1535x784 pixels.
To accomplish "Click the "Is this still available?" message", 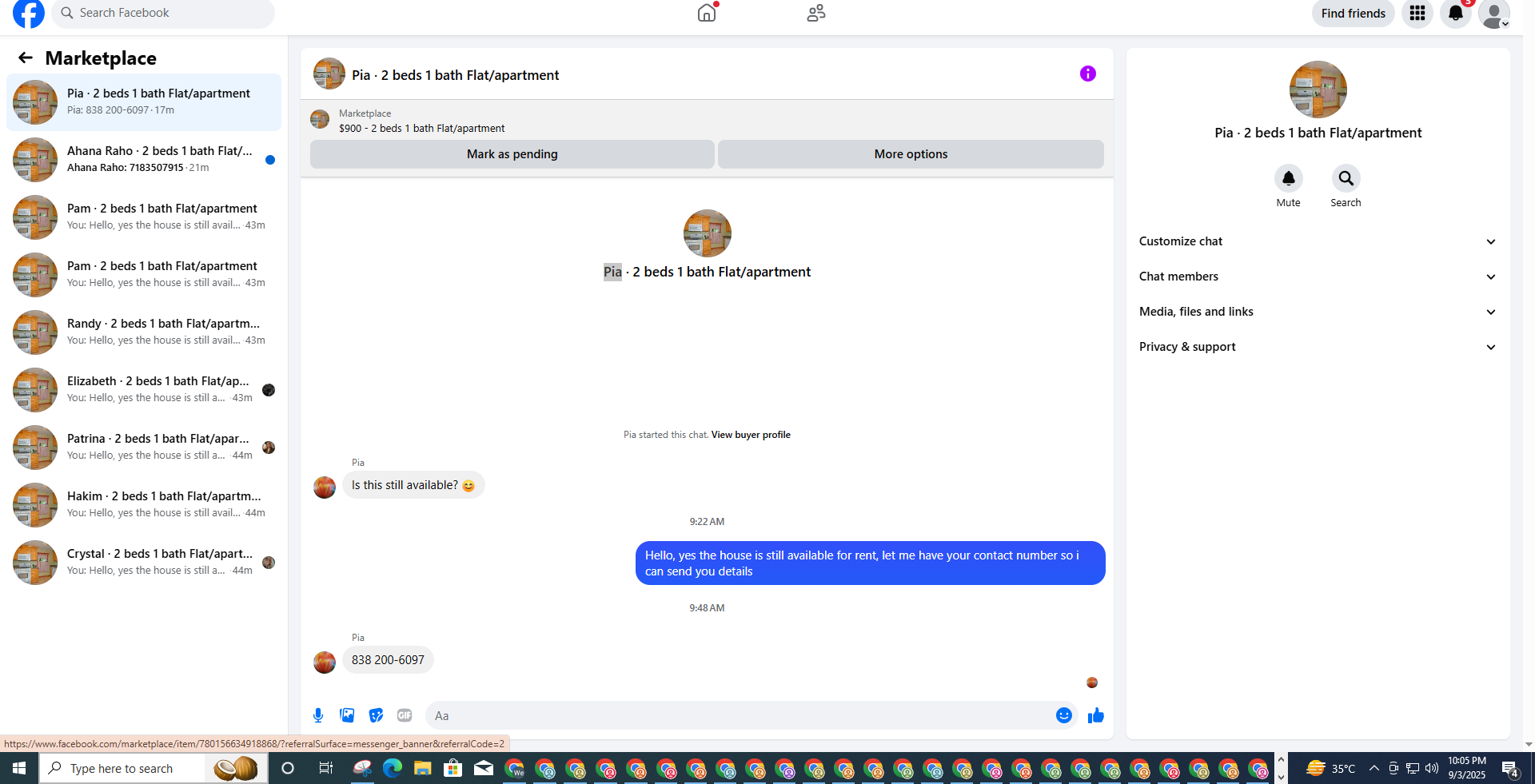I will tap(413, 485).
